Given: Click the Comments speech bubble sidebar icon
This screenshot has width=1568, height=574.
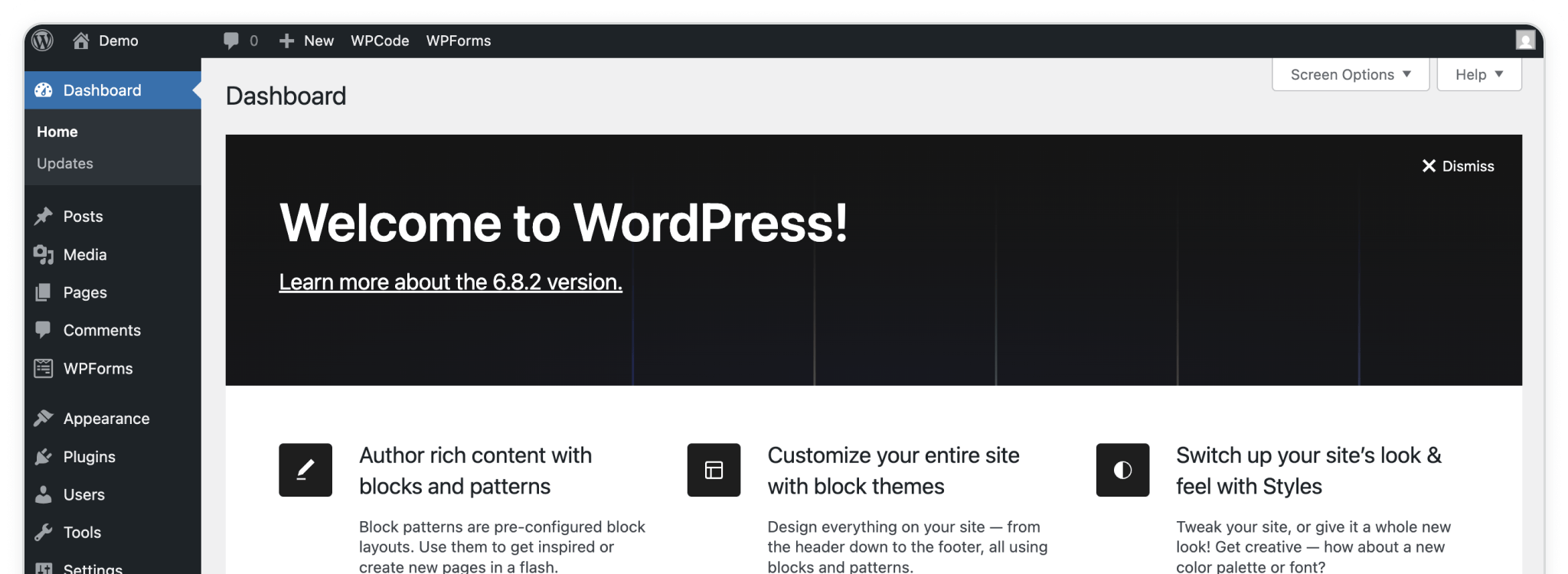Looking at the screenshot, I should (44, 330).
